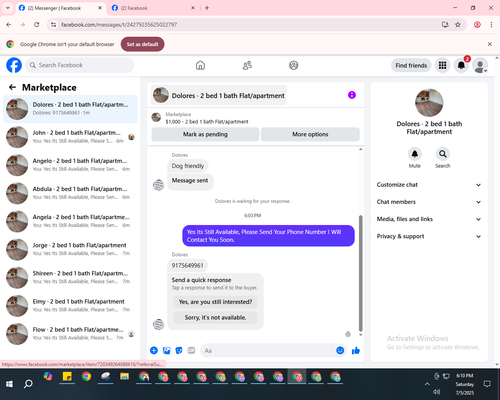This screenshot has width=500, height=400.
Task: Open Abdula's conversation in the list
Action: click(70, 193)
